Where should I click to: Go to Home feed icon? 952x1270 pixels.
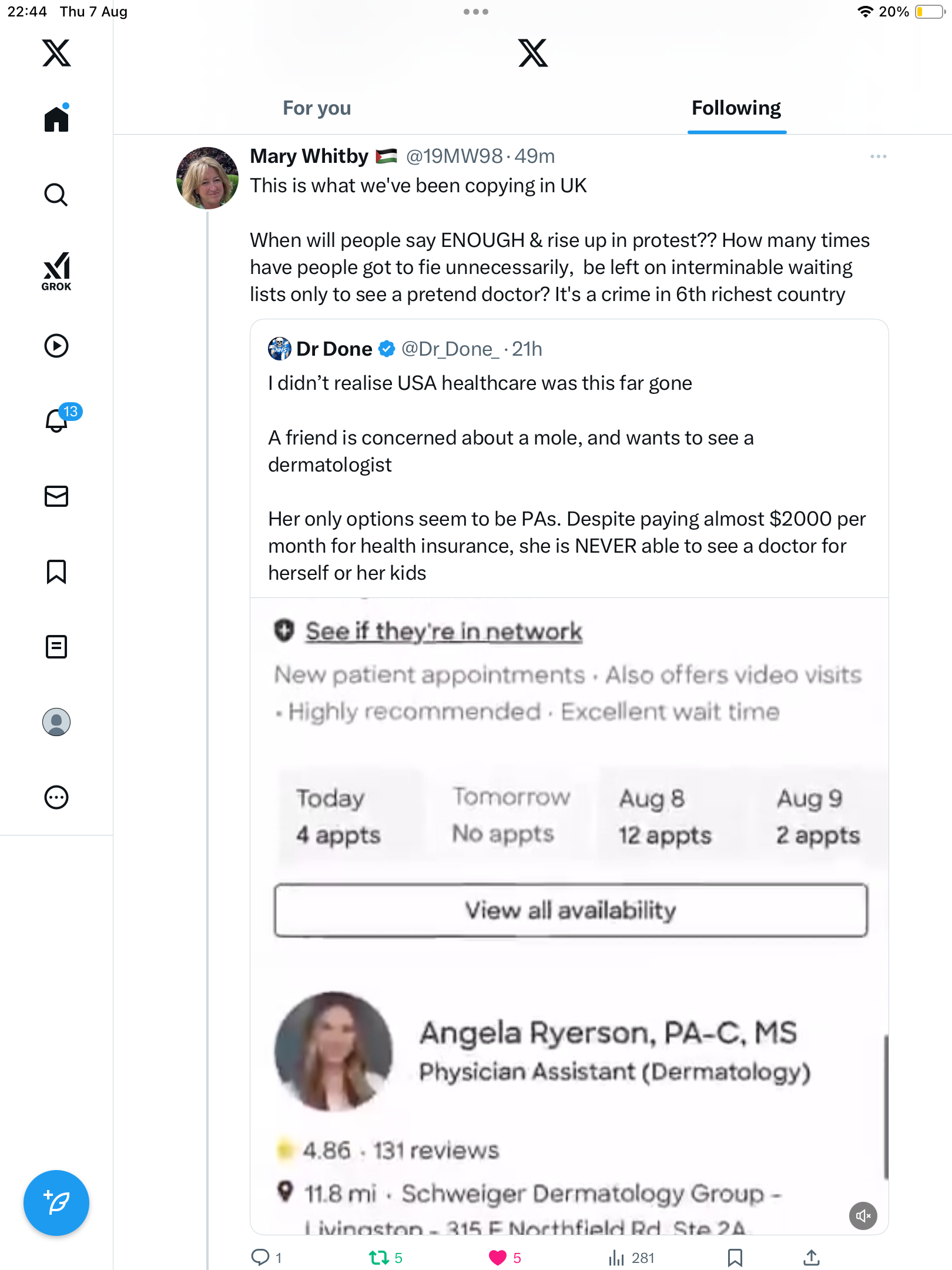(56, 119)
